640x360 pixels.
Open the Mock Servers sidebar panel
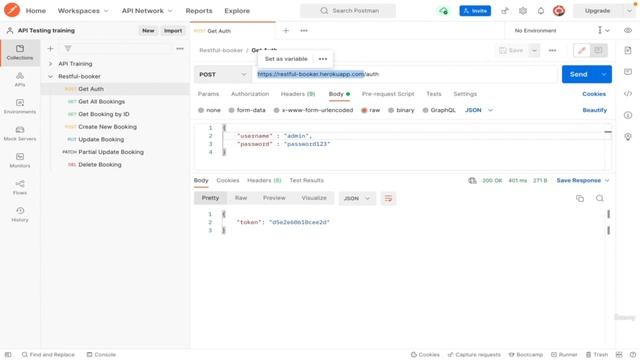pos(20,133)
